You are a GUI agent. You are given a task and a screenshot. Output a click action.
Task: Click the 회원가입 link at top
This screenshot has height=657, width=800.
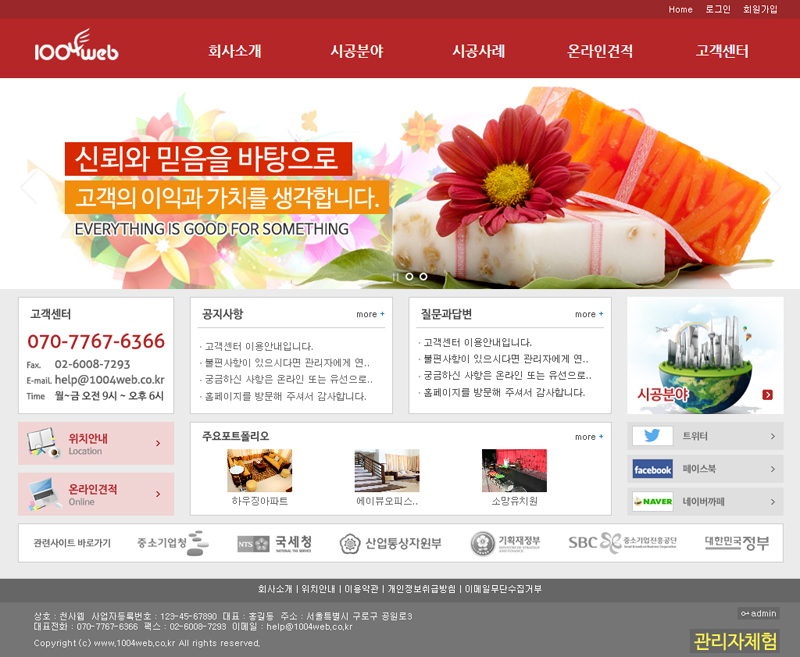tap(760, 9)
